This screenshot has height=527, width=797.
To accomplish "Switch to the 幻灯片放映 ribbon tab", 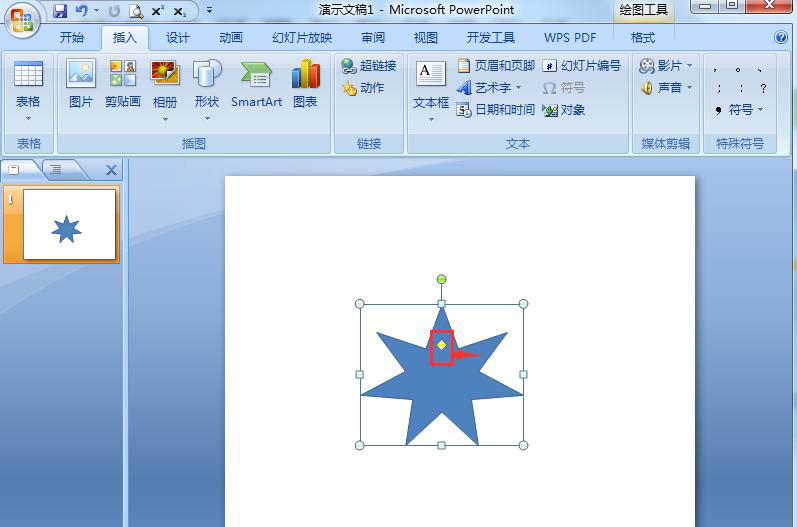I will coord(302,38).
